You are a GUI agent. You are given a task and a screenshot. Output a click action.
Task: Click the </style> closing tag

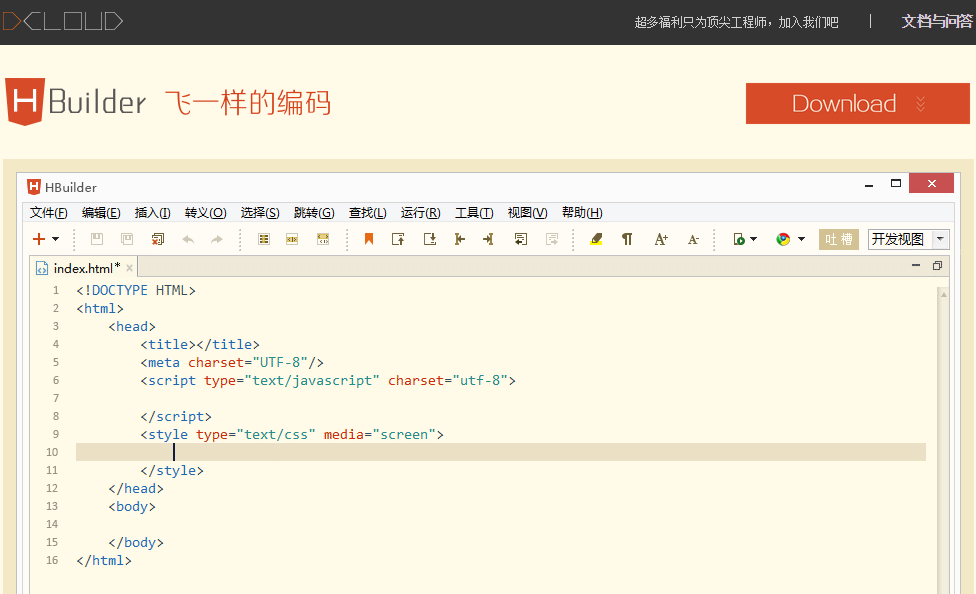[172, 471]
